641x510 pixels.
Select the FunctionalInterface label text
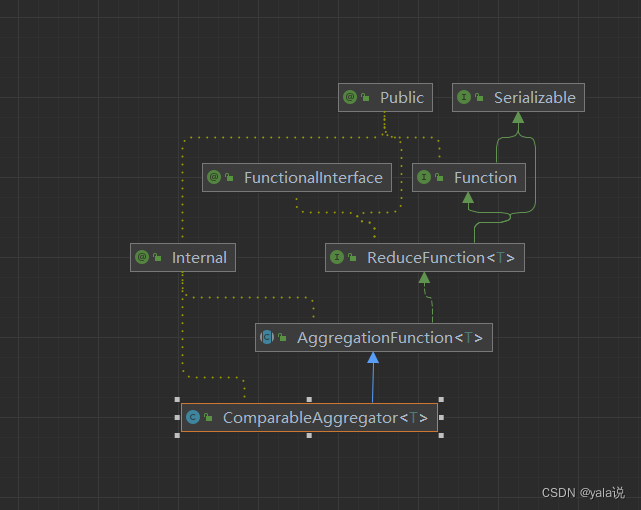tap(313, 178)
